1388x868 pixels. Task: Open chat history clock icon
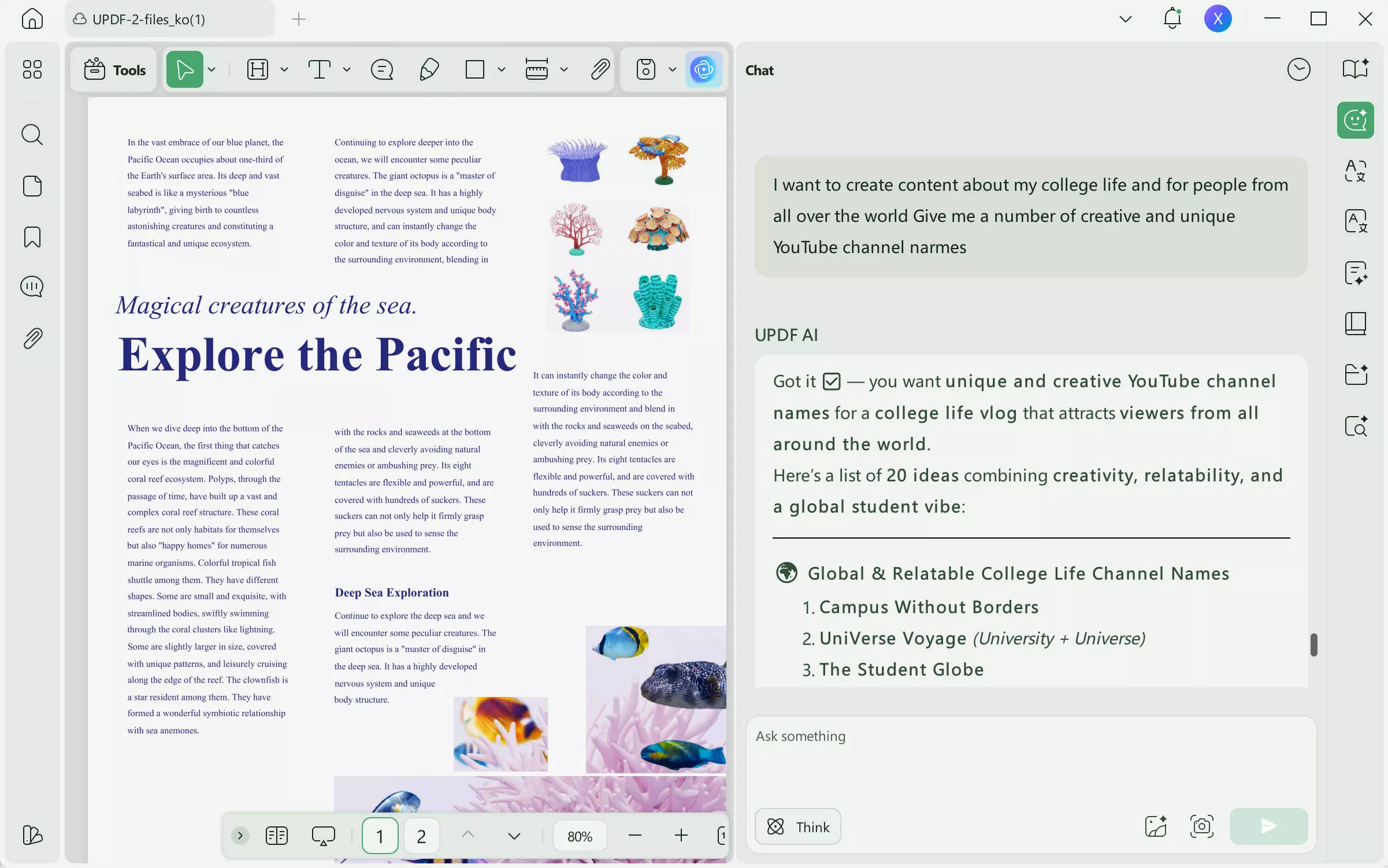click(x=1298, y=70)
